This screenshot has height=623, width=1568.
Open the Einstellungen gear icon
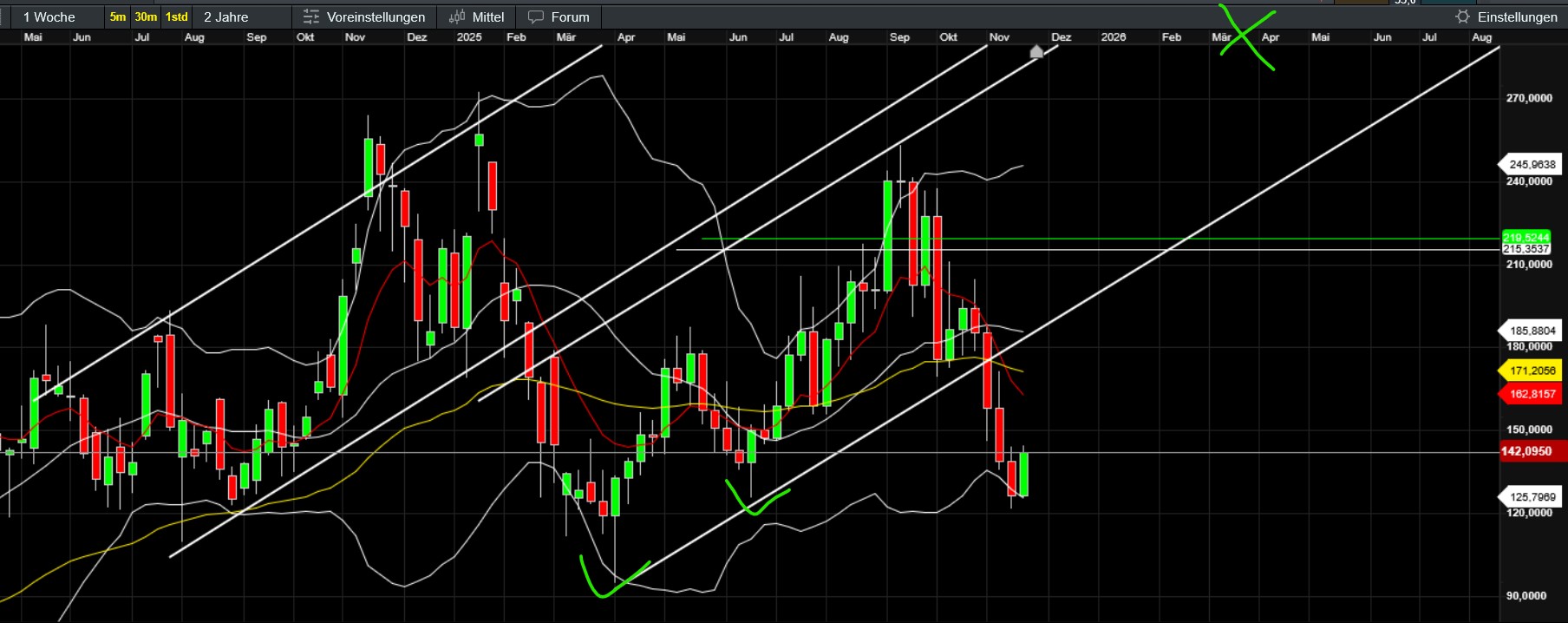tap(1463, 17)
